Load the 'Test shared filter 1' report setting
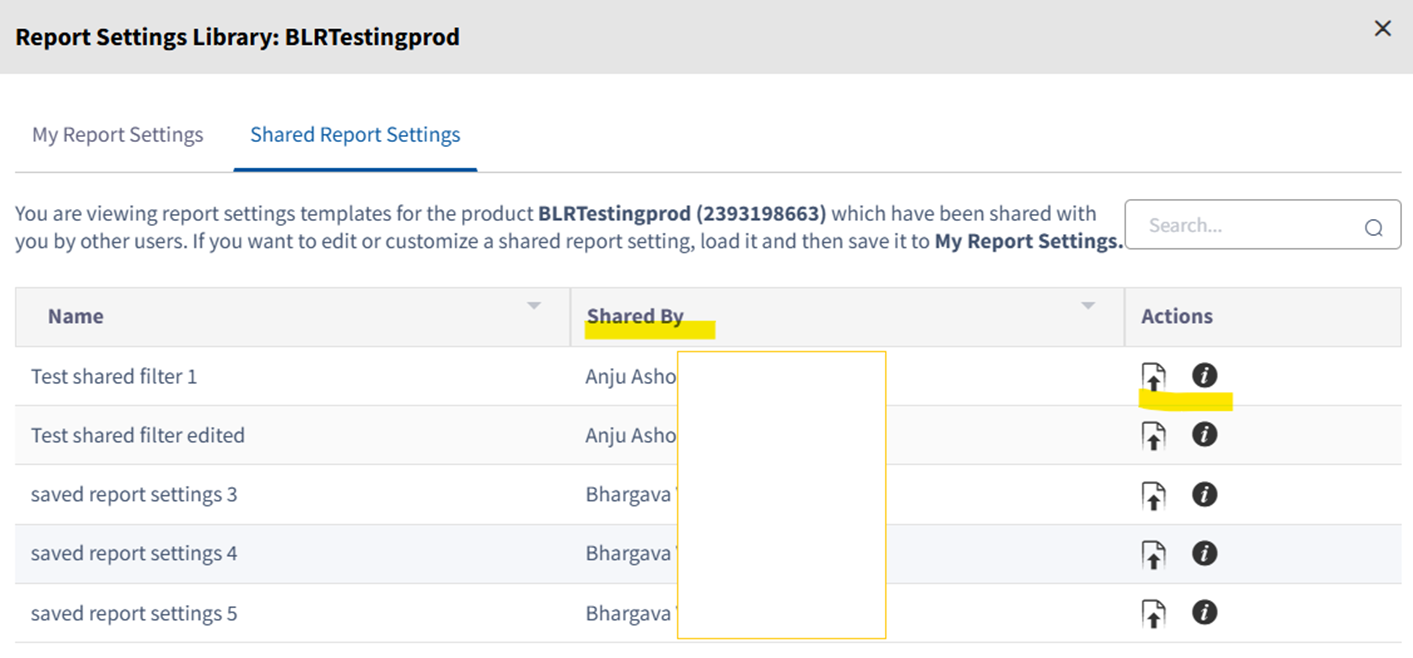The width and height of the screenshot is (1413, 658). click(x=1154, y=377)
